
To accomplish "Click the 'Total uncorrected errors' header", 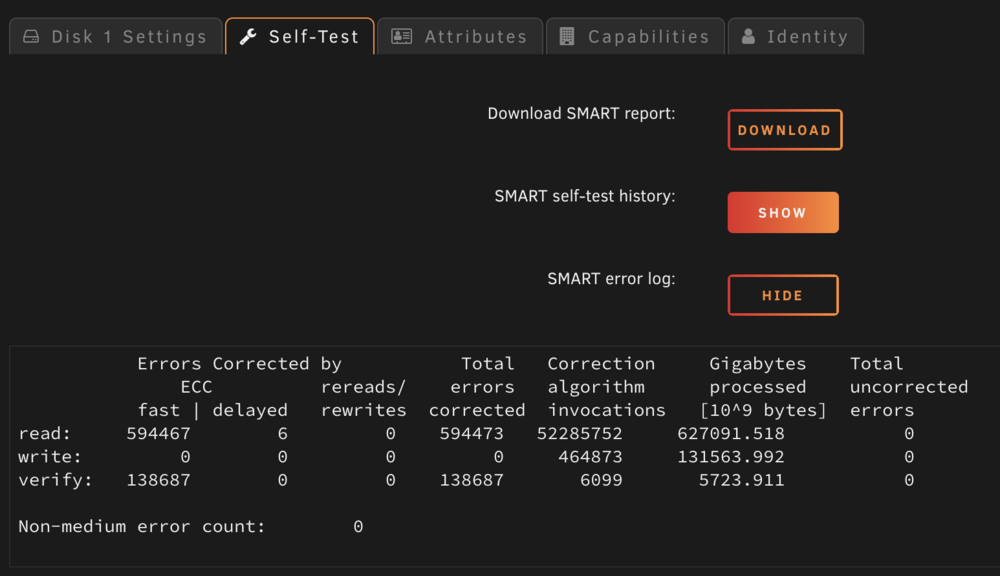I will pos(909,387).
